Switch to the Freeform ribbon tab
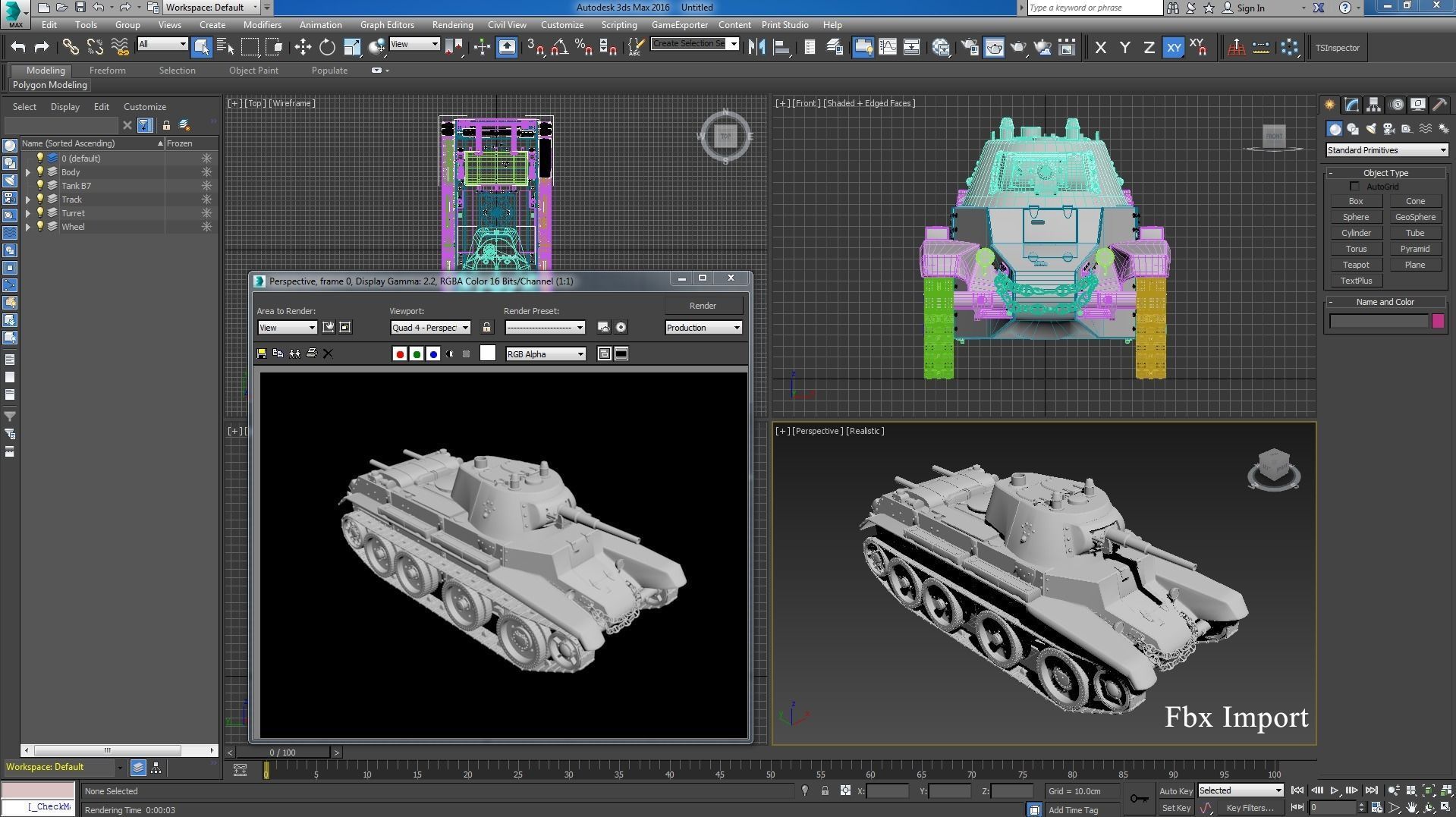This screenshot has width=1456, height=817. tap(107, 71)
